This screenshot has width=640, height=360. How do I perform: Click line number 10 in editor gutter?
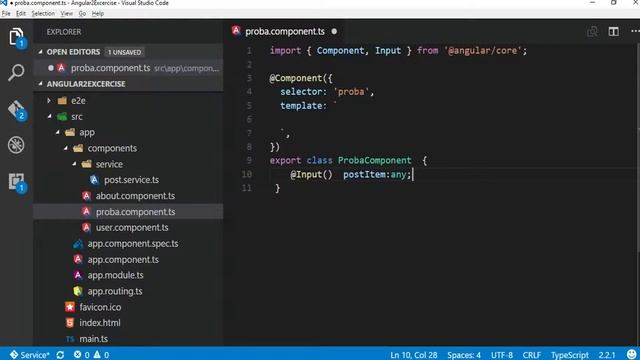(x=247, y=174)
